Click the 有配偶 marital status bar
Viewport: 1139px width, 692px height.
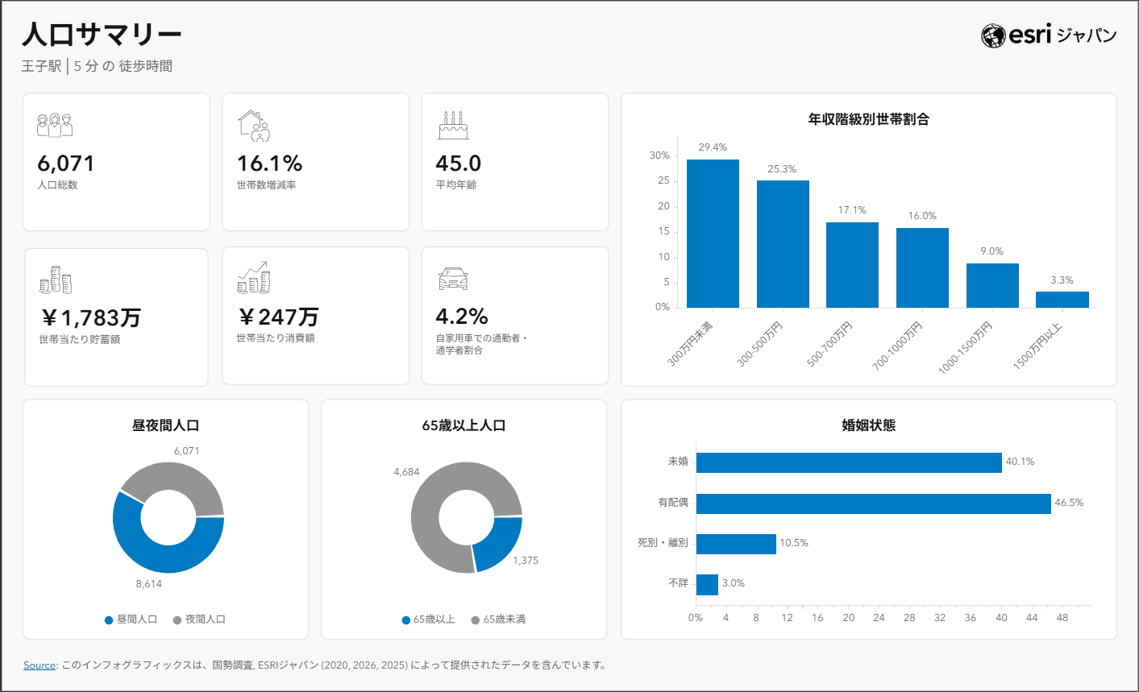[872, 503]
